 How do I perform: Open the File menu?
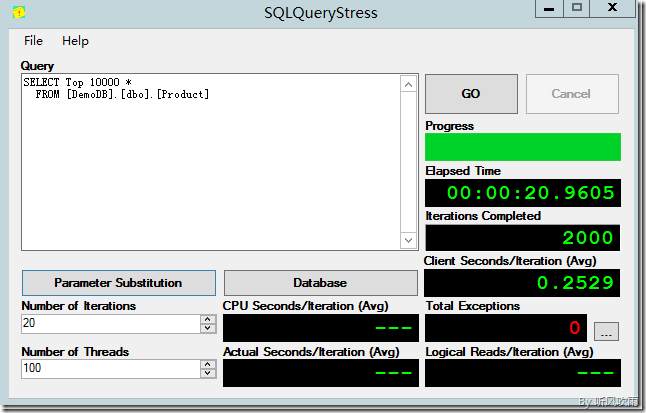point(33,41)
